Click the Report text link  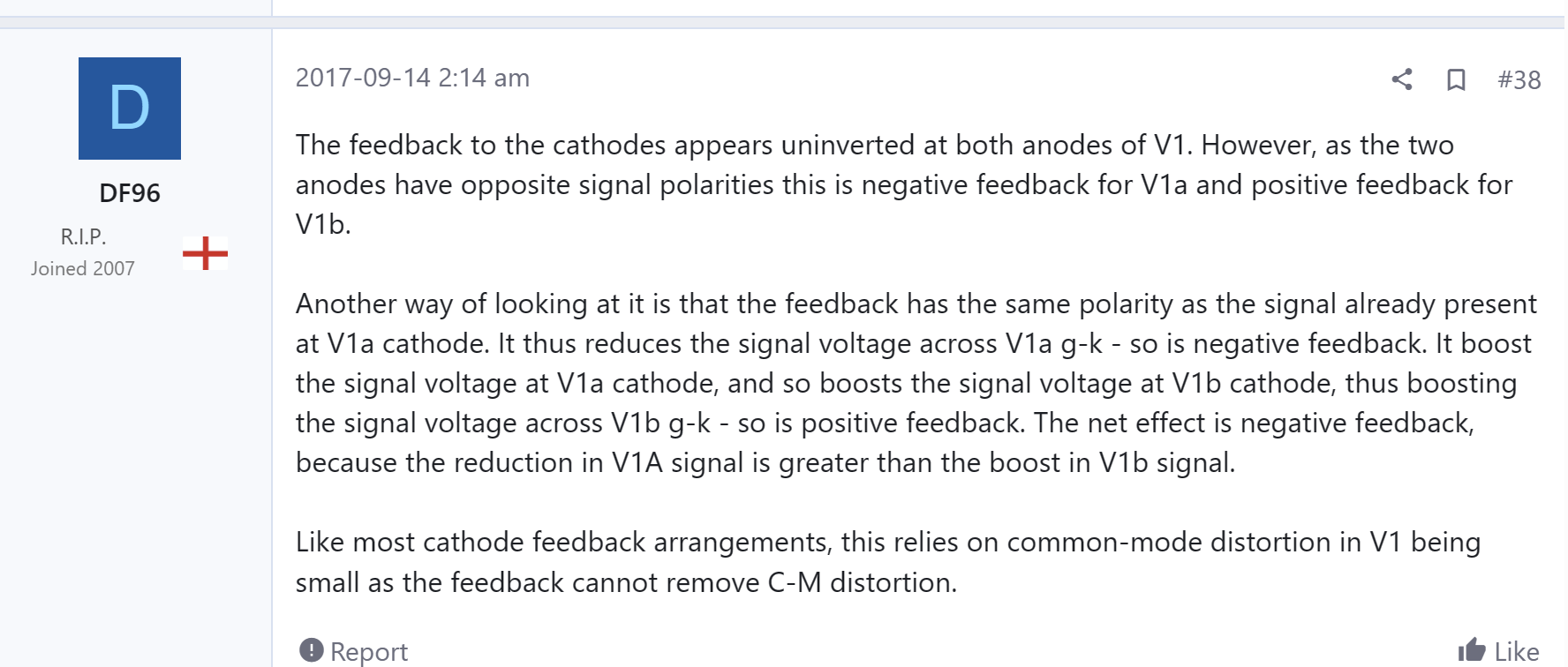pyautogui.click(x=369, y=651)
